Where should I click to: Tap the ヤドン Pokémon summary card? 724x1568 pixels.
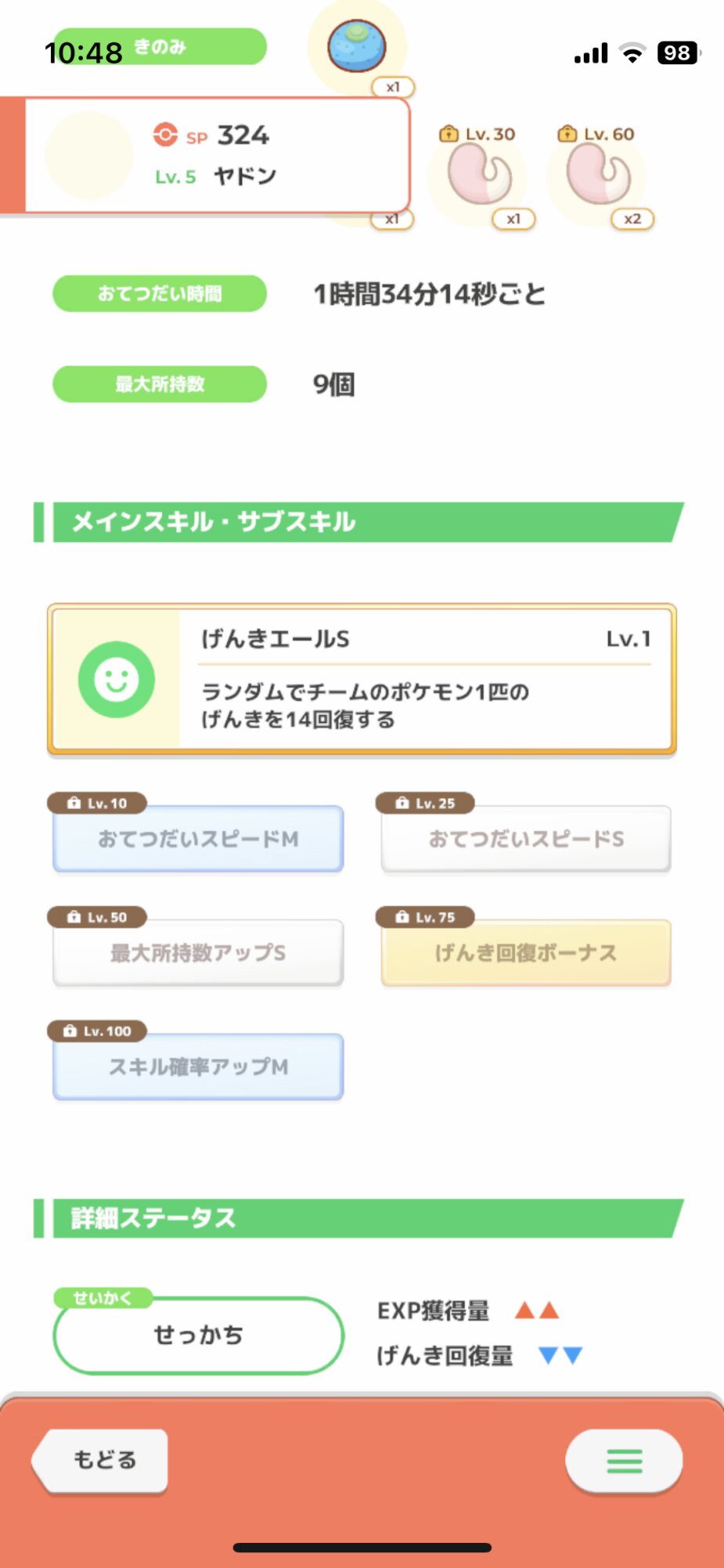218,155
